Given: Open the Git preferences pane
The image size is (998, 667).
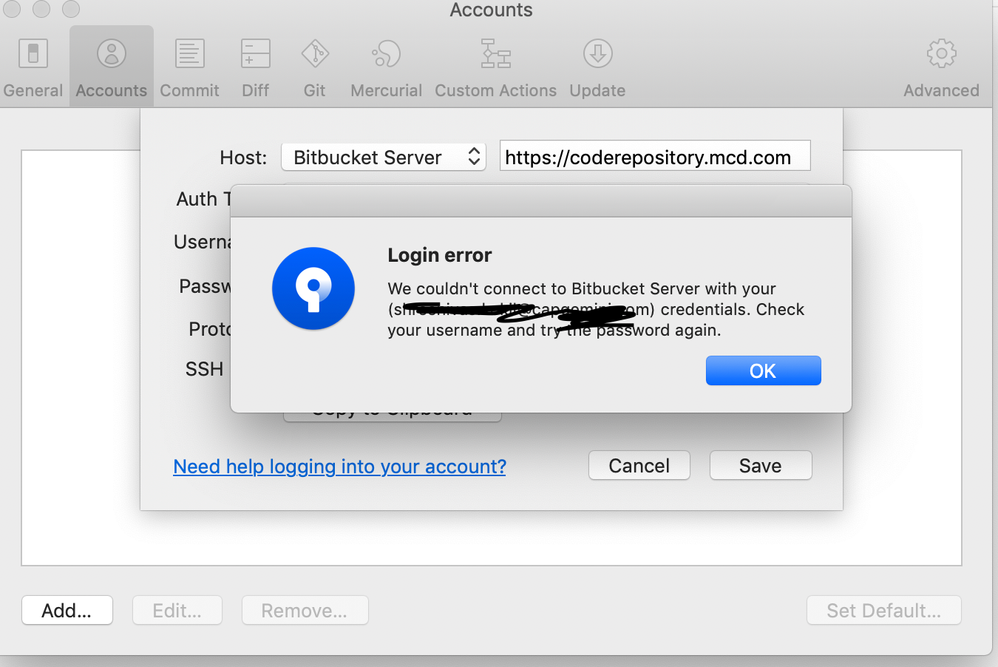Looking at the screenshot, I should (x=314, y=67).
